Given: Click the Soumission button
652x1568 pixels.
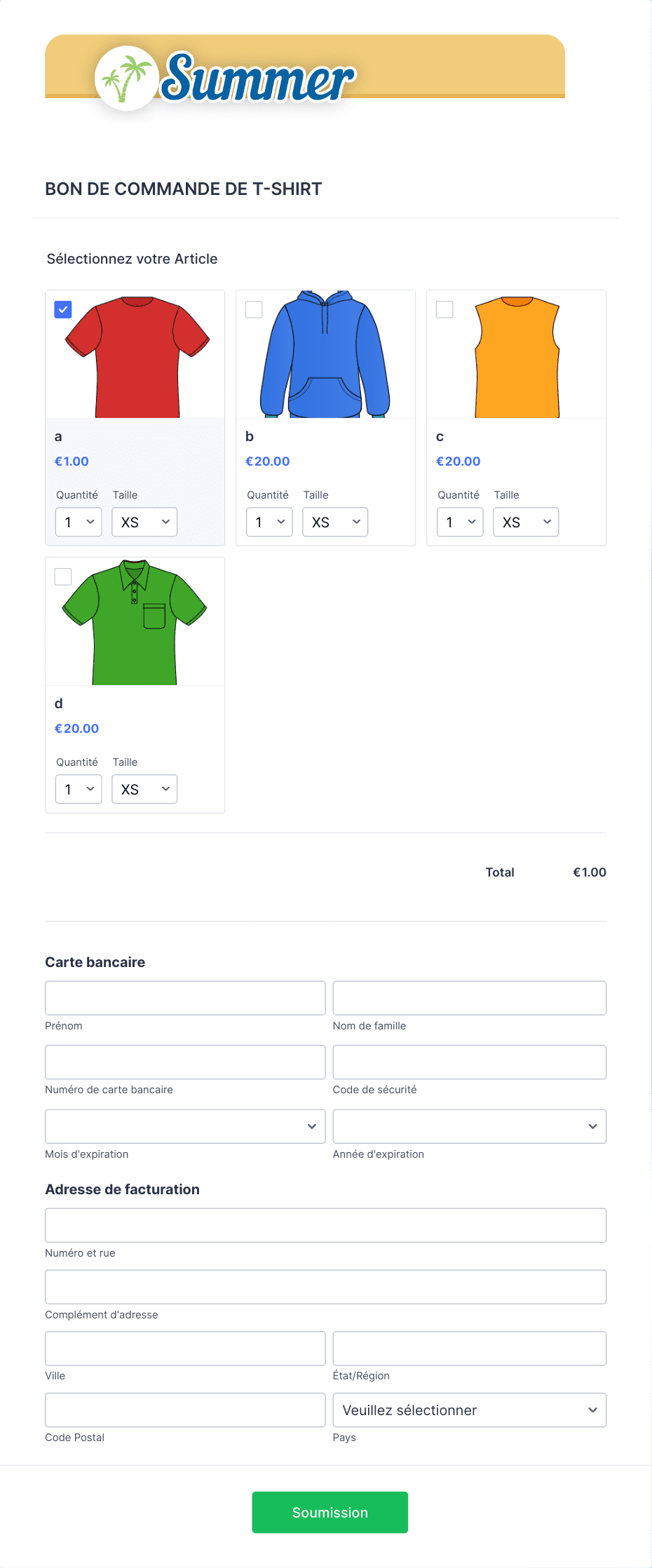Looking at the screenshot, I should pyautogui.click(x=330, y=1512).
